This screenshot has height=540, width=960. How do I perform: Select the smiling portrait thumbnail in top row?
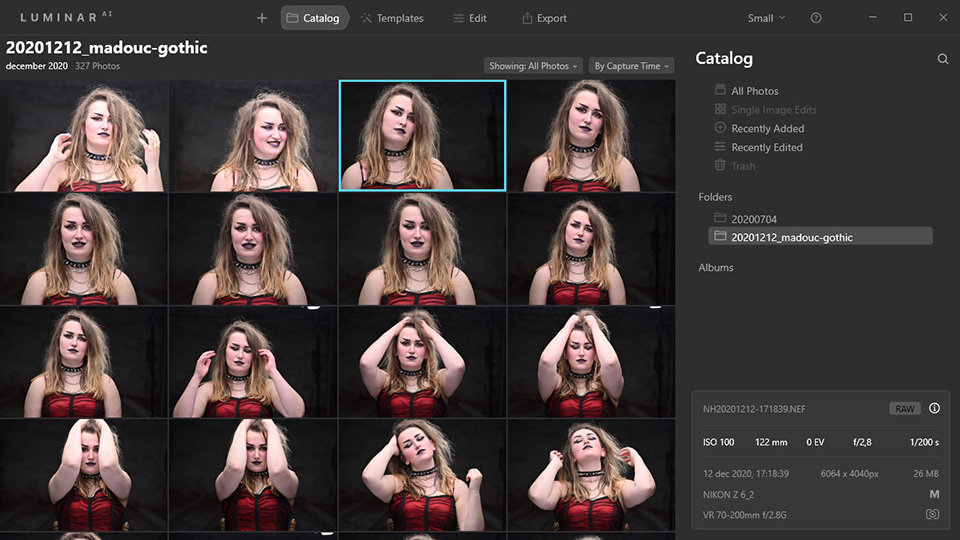pyautogui.click(x=253, y=135)
